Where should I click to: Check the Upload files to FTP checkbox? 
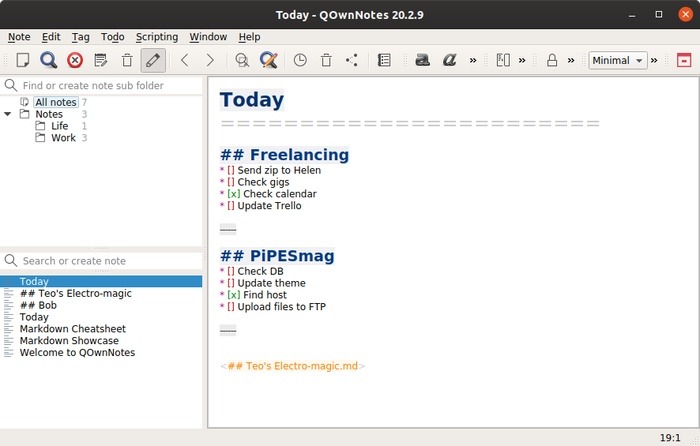231,307
